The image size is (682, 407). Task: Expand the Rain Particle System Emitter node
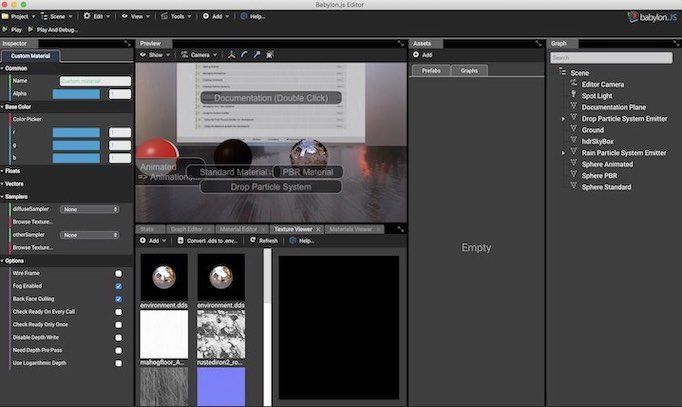pyautogui.click(x=563, y=153)
